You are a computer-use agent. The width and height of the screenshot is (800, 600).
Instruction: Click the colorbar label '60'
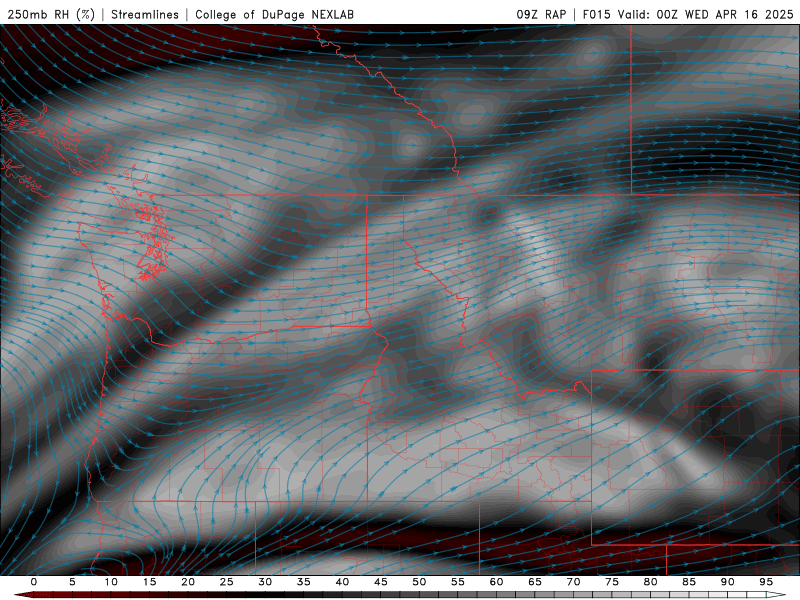(x=496, y=582)
